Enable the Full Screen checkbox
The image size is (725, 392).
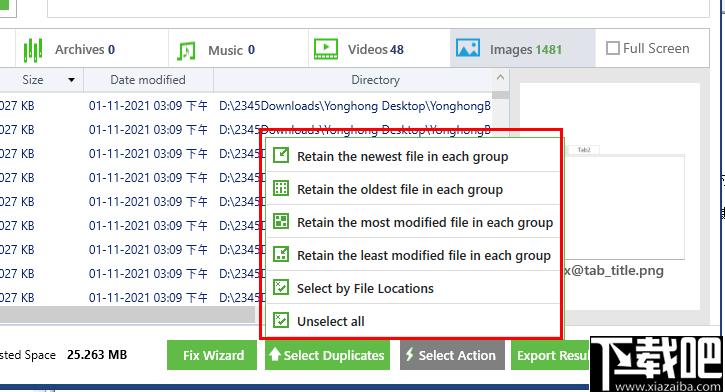tap(613, 48)
